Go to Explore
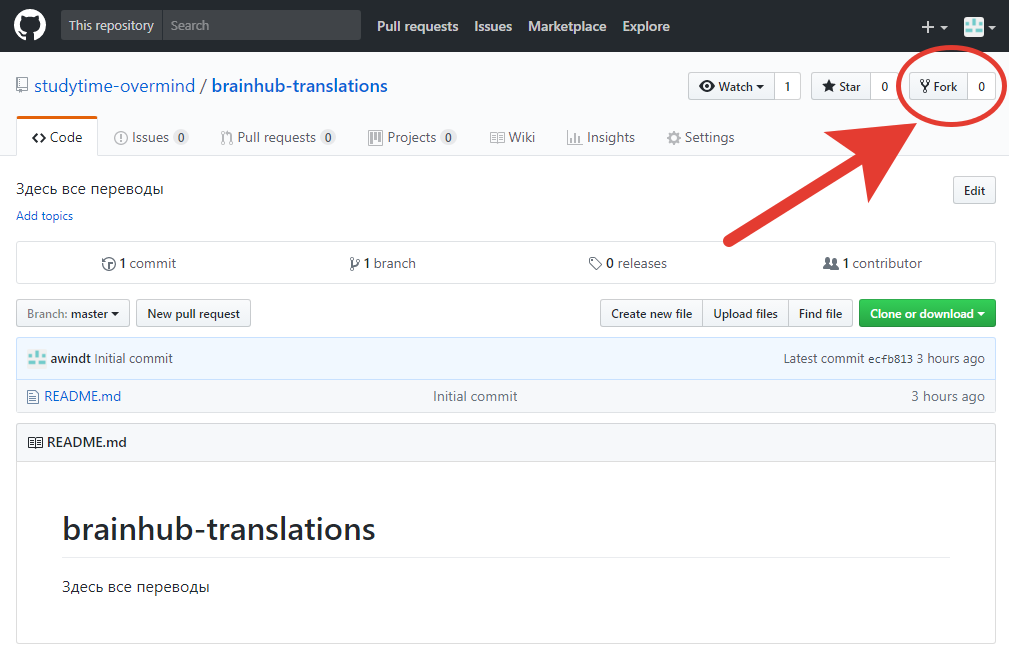This screenshot has height=669, width=1009. [646, 26]
